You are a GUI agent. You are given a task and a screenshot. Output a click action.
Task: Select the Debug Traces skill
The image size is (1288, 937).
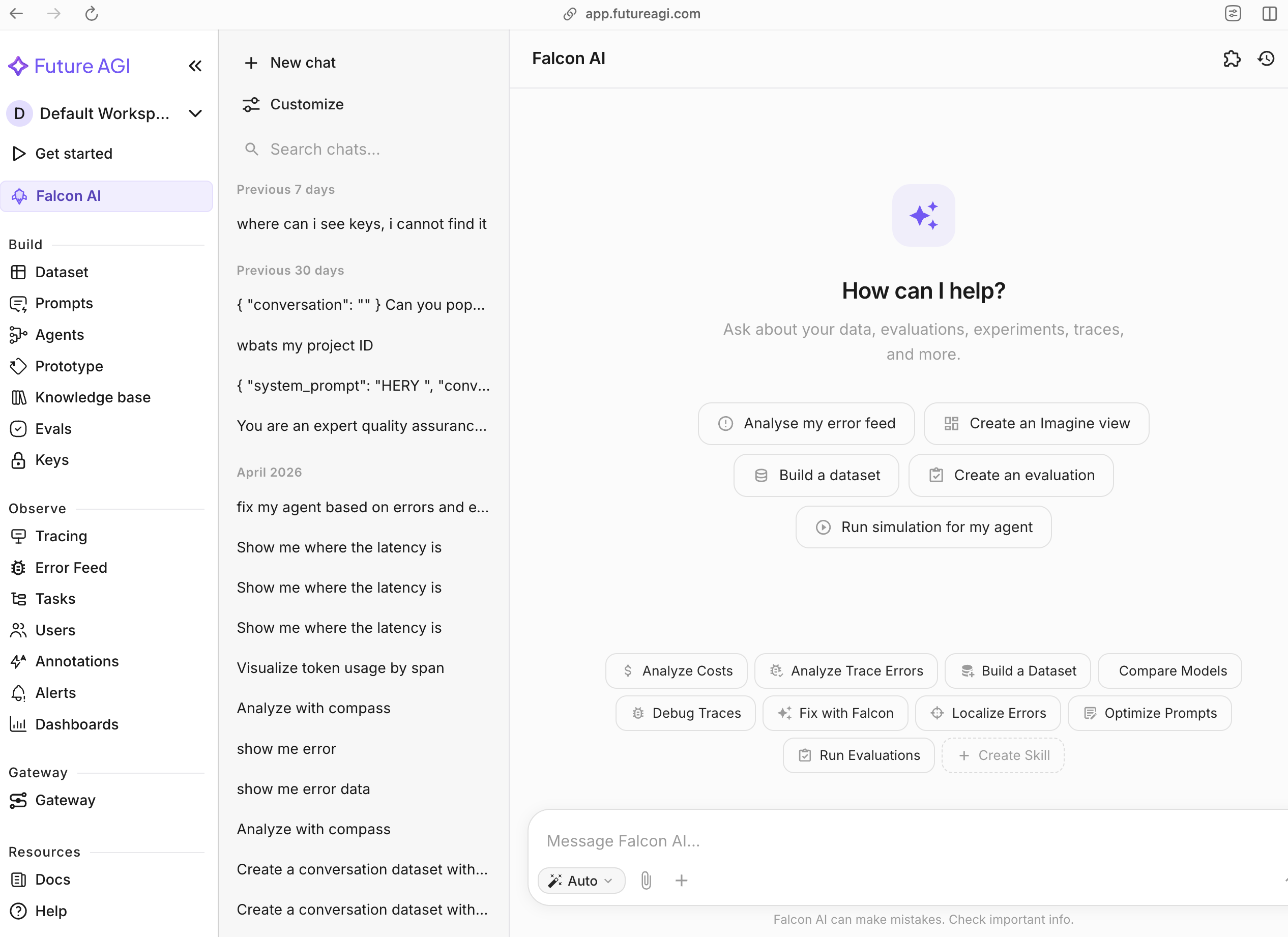pyautogui.click(x=685, y=713)
